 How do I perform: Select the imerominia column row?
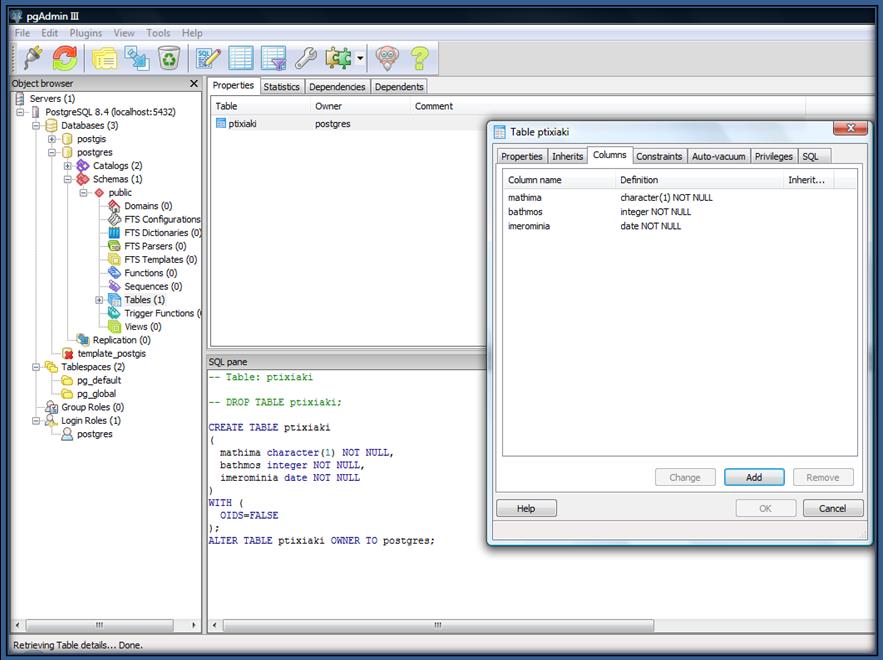point(680,226)
